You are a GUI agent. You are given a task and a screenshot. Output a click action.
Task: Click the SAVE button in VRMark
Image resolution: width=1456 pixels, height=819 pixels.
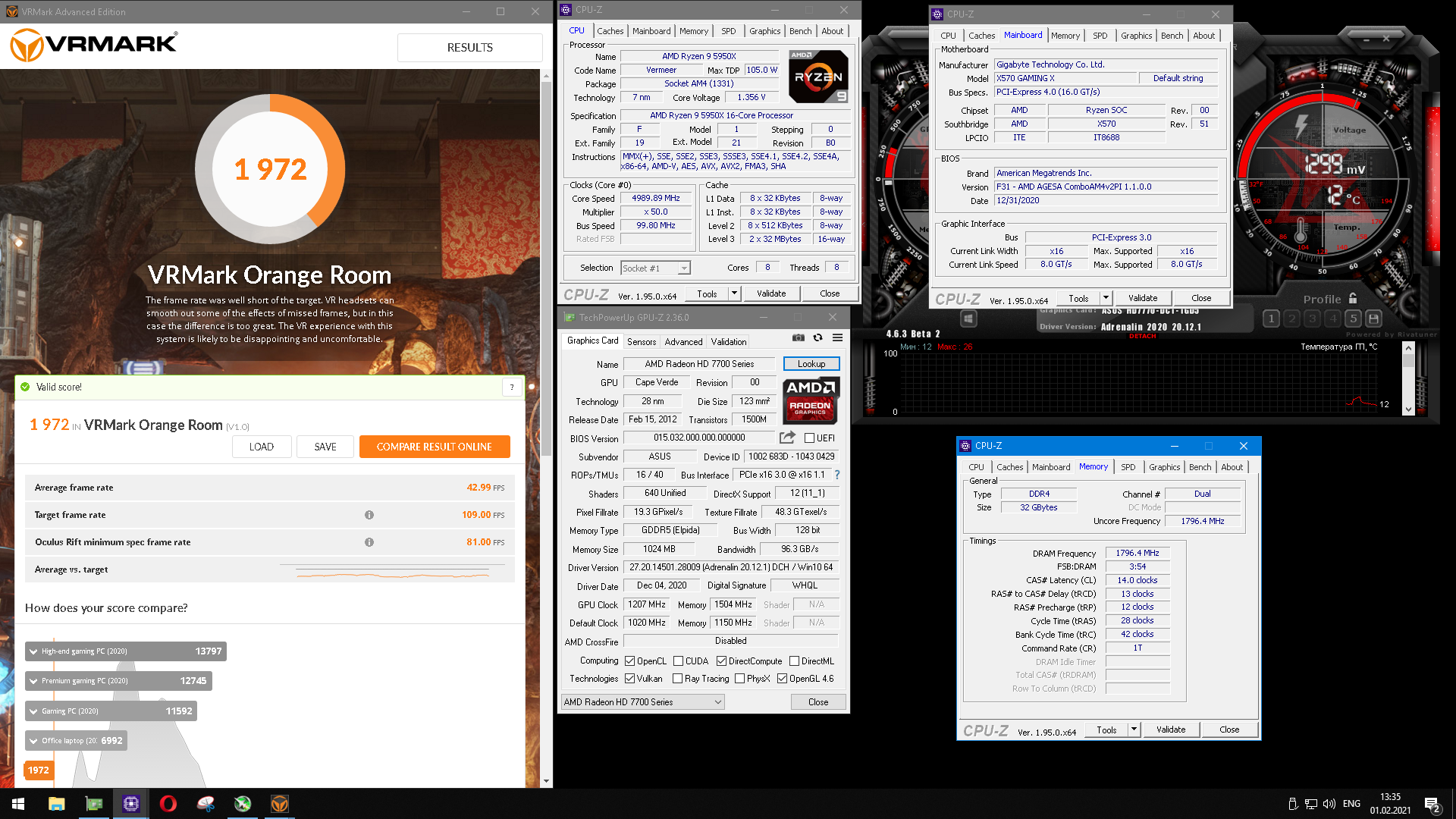click(x=325, y=447)
